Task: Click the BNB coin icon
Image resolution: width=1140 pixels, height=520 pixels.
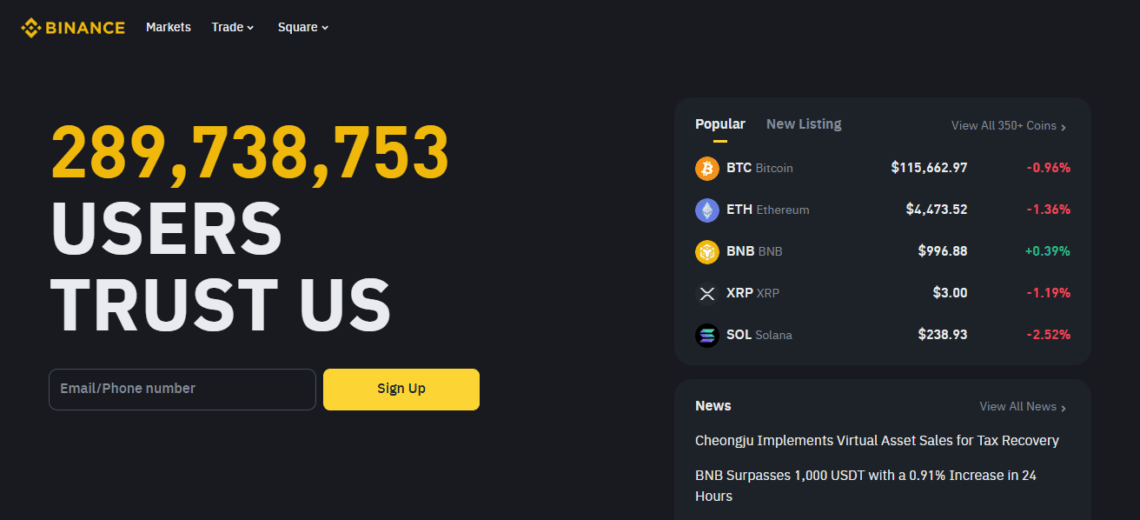Action: [707, 252]
